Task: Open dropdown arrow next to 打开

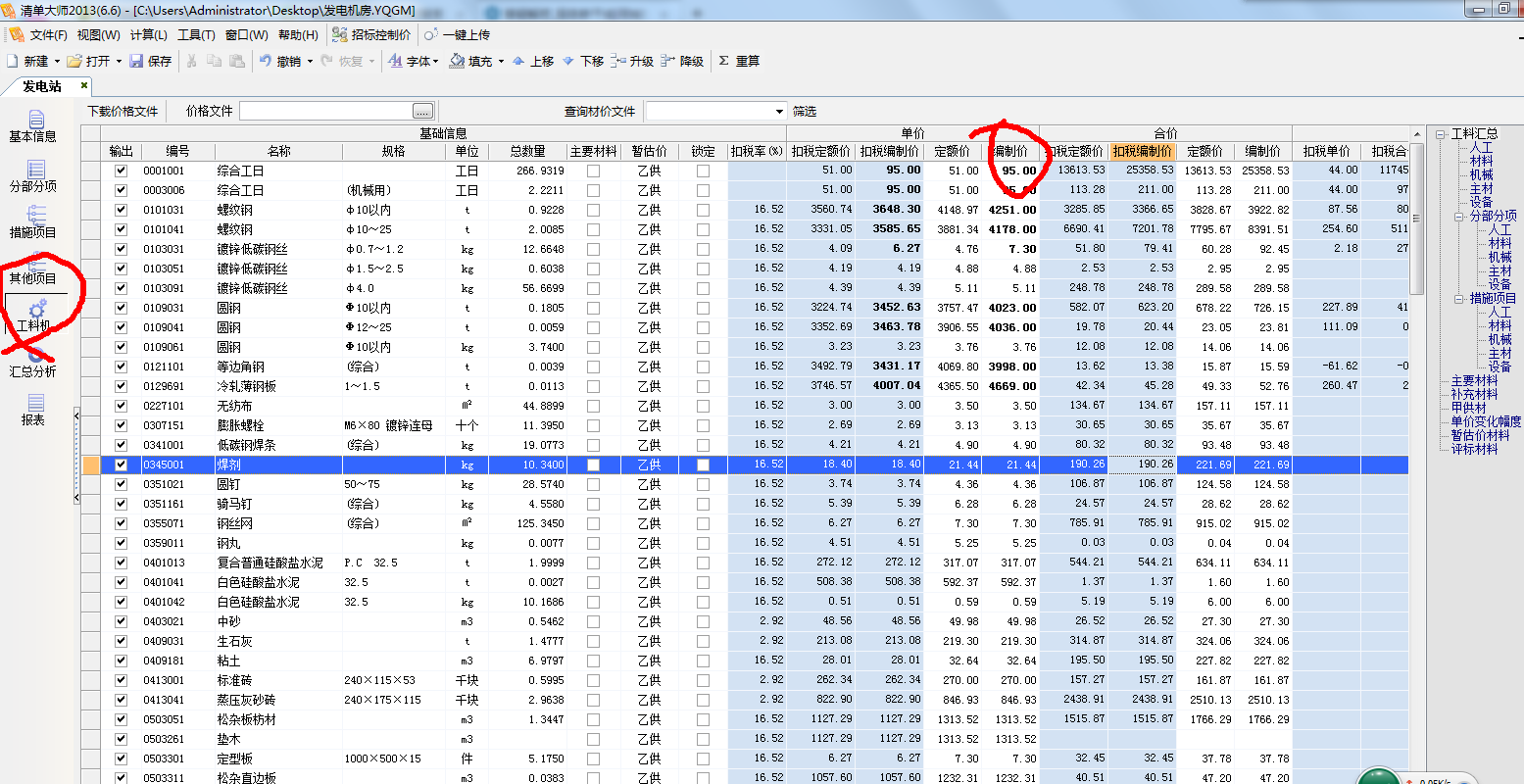Action: 119,61
